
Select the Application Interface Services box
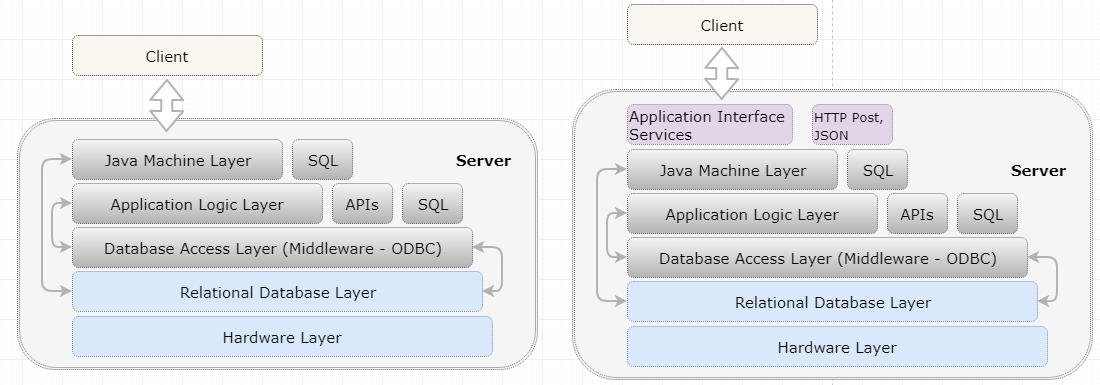(x=709, y=125)
